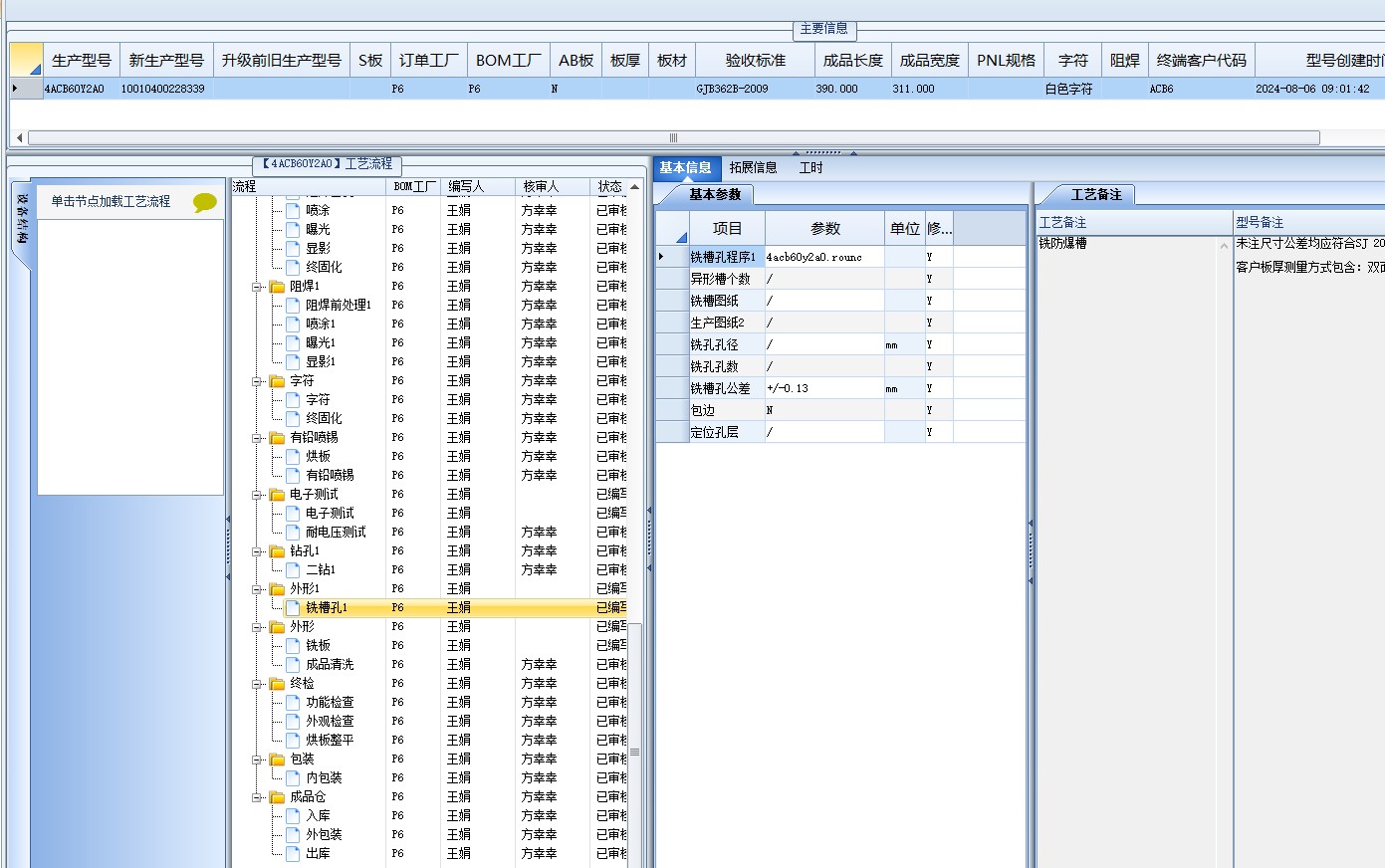The image size is (1385, 868).
Task: Click the 终端客户代码 column header
Action: (x=1201, y=60)
